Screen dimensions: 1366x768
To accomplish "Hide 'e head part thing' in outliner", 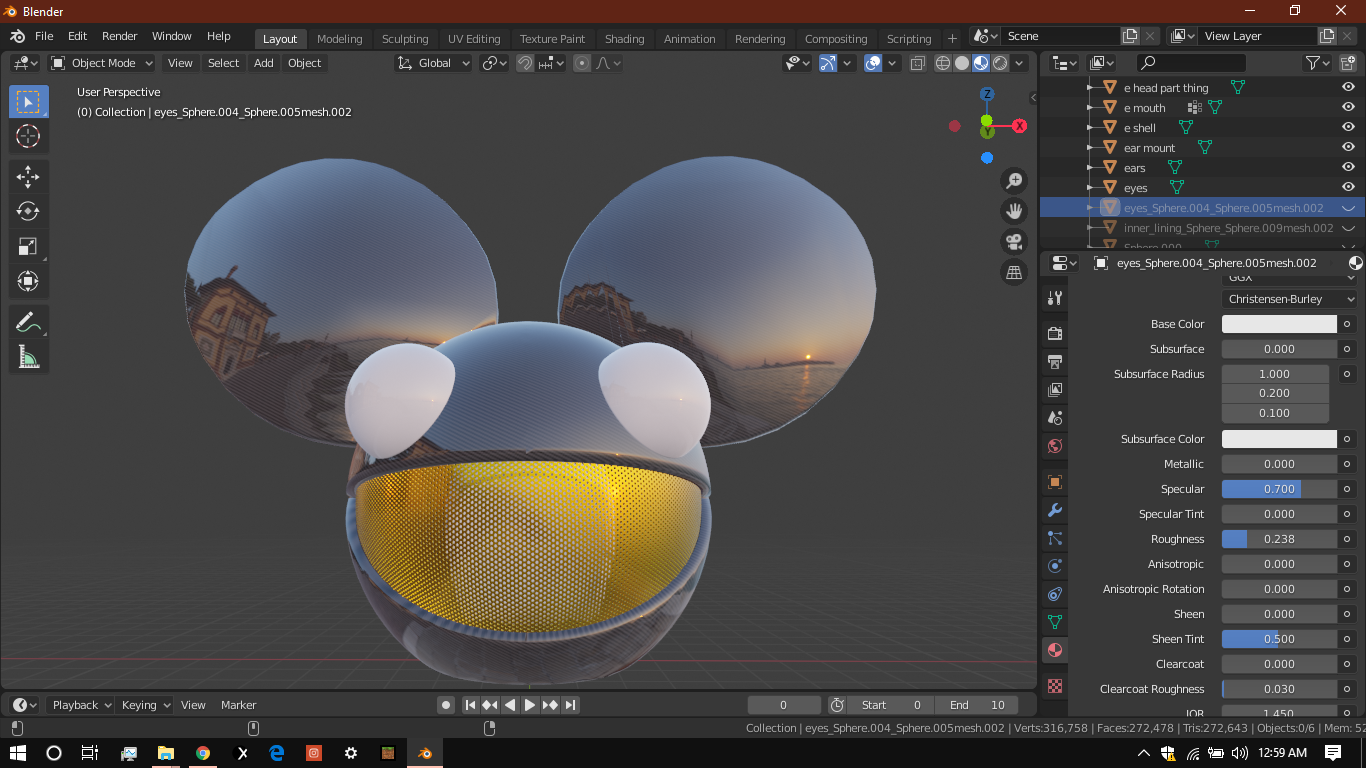I will (x=1348, y=88).
